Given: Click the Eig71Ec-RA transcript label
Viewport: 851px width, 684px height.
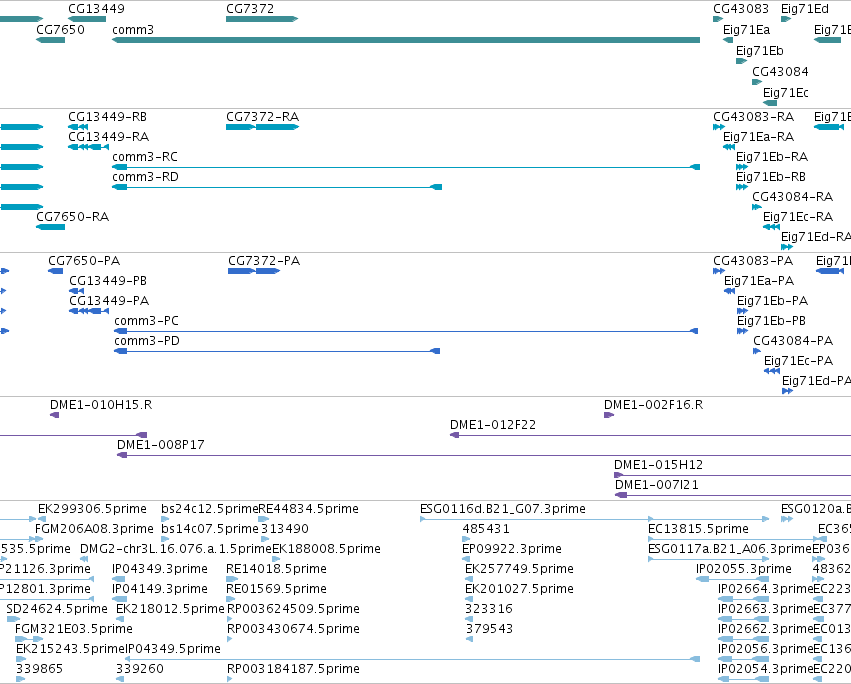Looking at the screenshot, I should tap(798, 217).
